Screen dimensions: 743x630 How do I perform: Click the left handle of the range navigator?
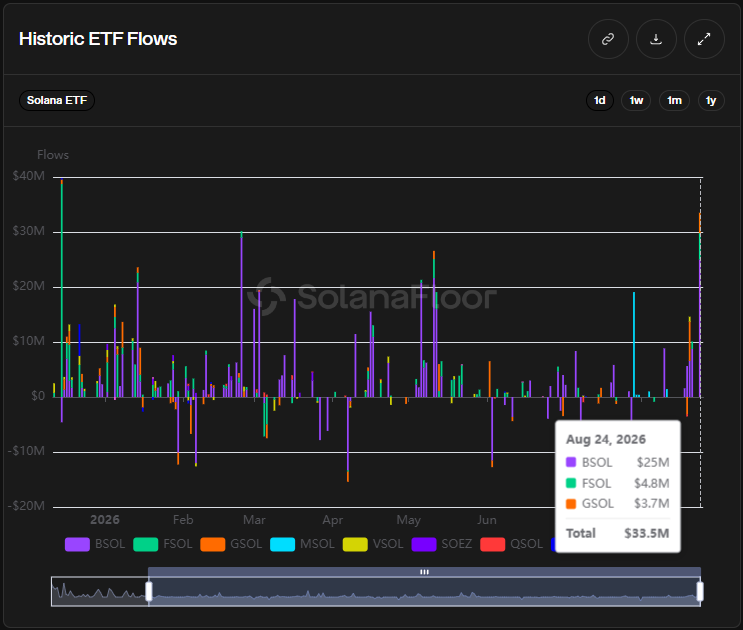coord(149,592)
